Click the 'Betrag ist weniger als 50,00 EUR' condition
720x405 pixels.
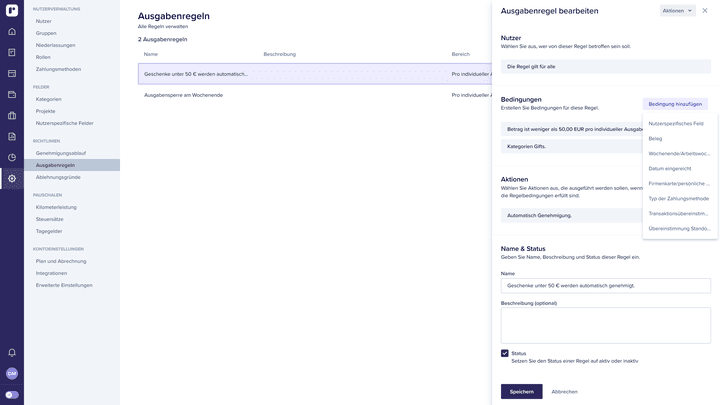point(572,129)
